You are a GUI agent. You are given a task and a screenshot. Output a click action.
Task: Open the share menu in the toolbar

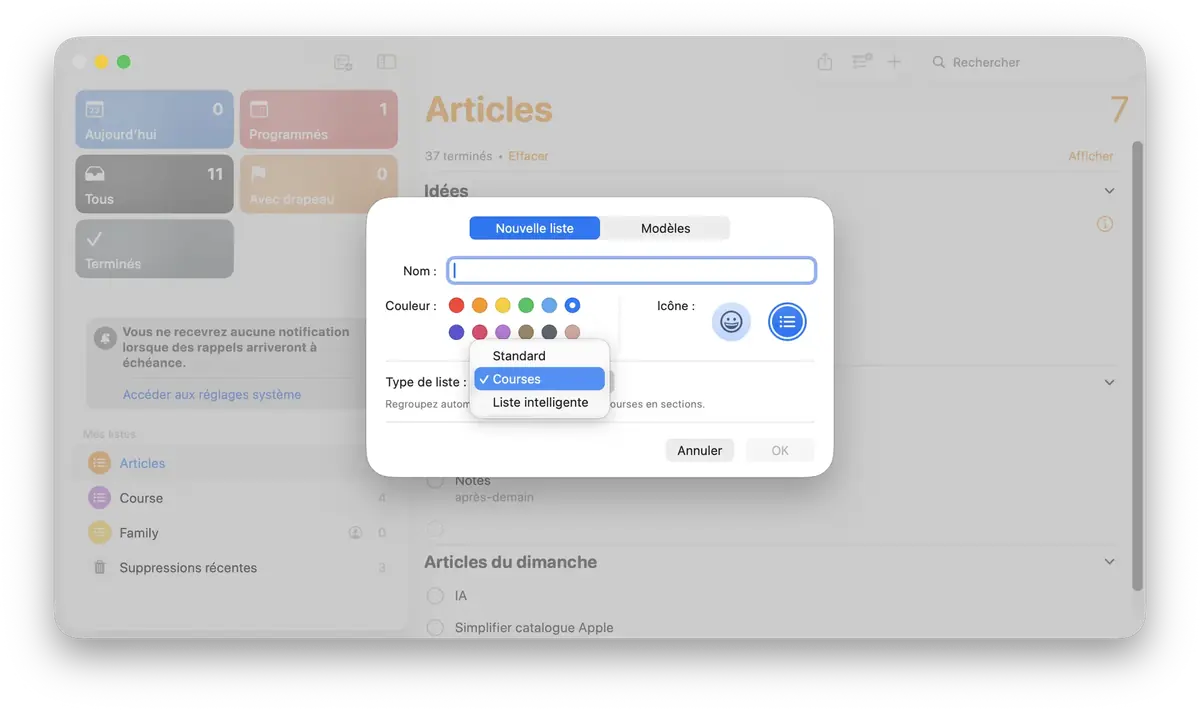point(824,62)
